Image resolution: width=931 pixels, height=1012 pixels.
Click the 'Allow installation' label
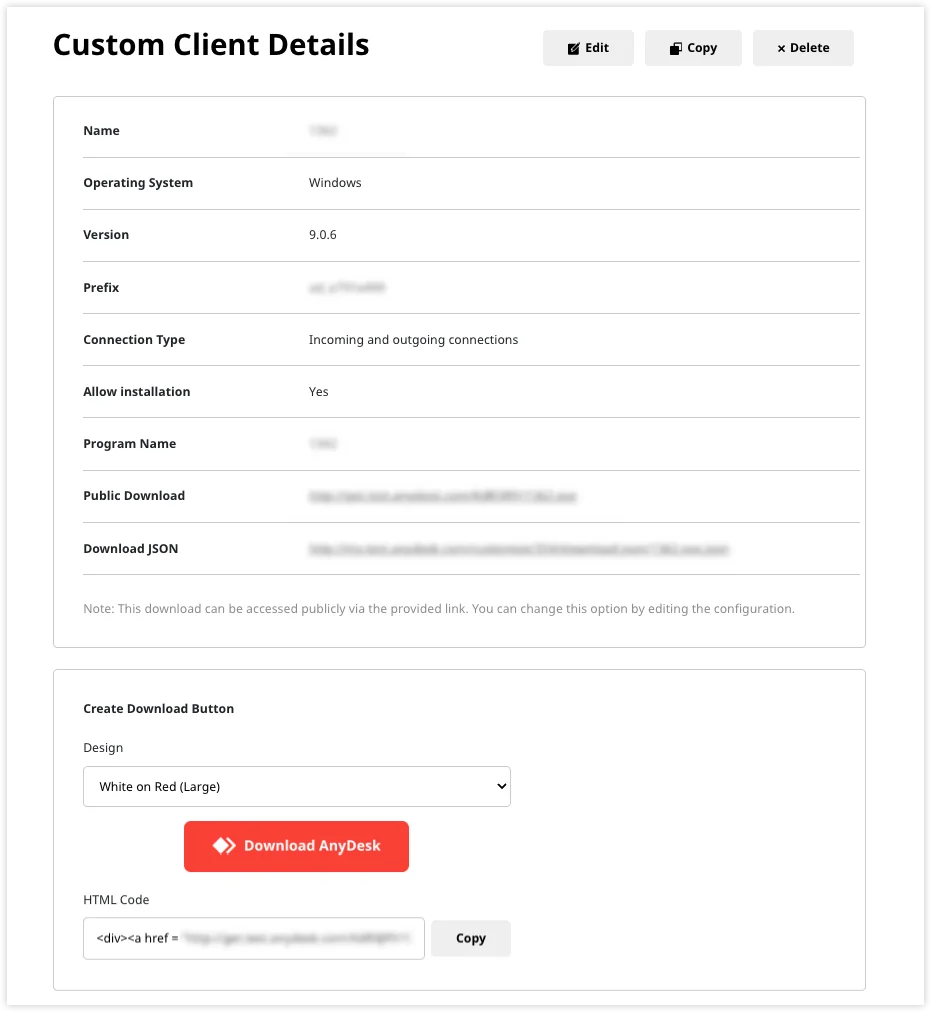tap(137, 392)
